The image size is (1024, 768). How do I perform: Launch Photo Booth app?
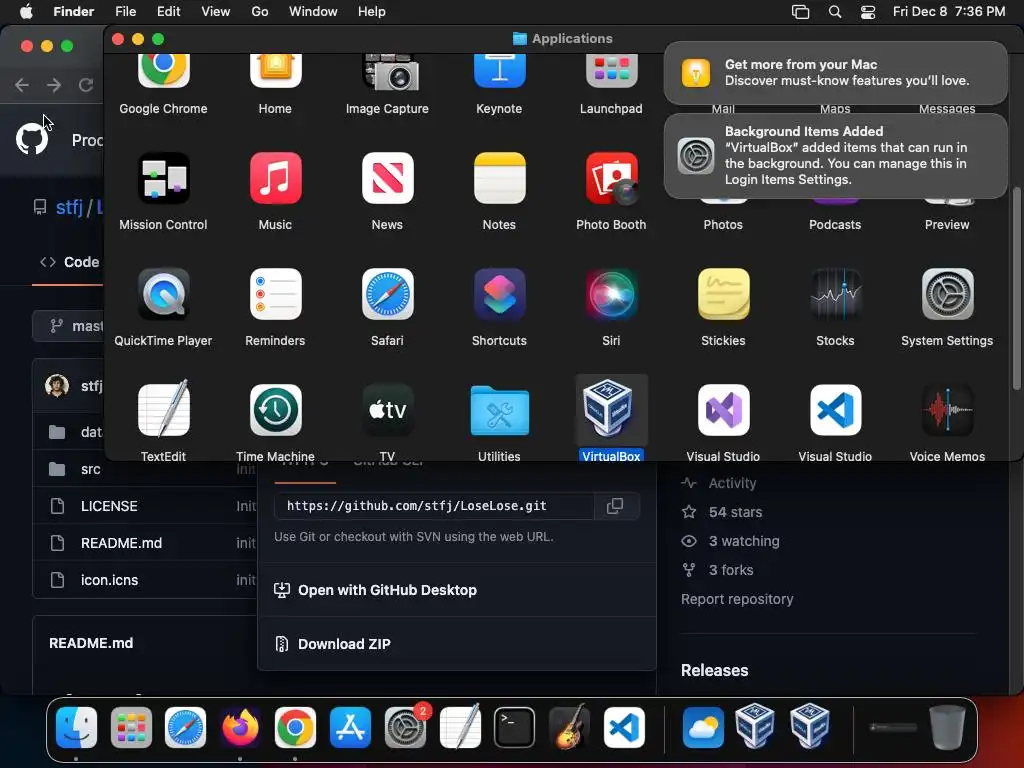(x=611, y=178)
